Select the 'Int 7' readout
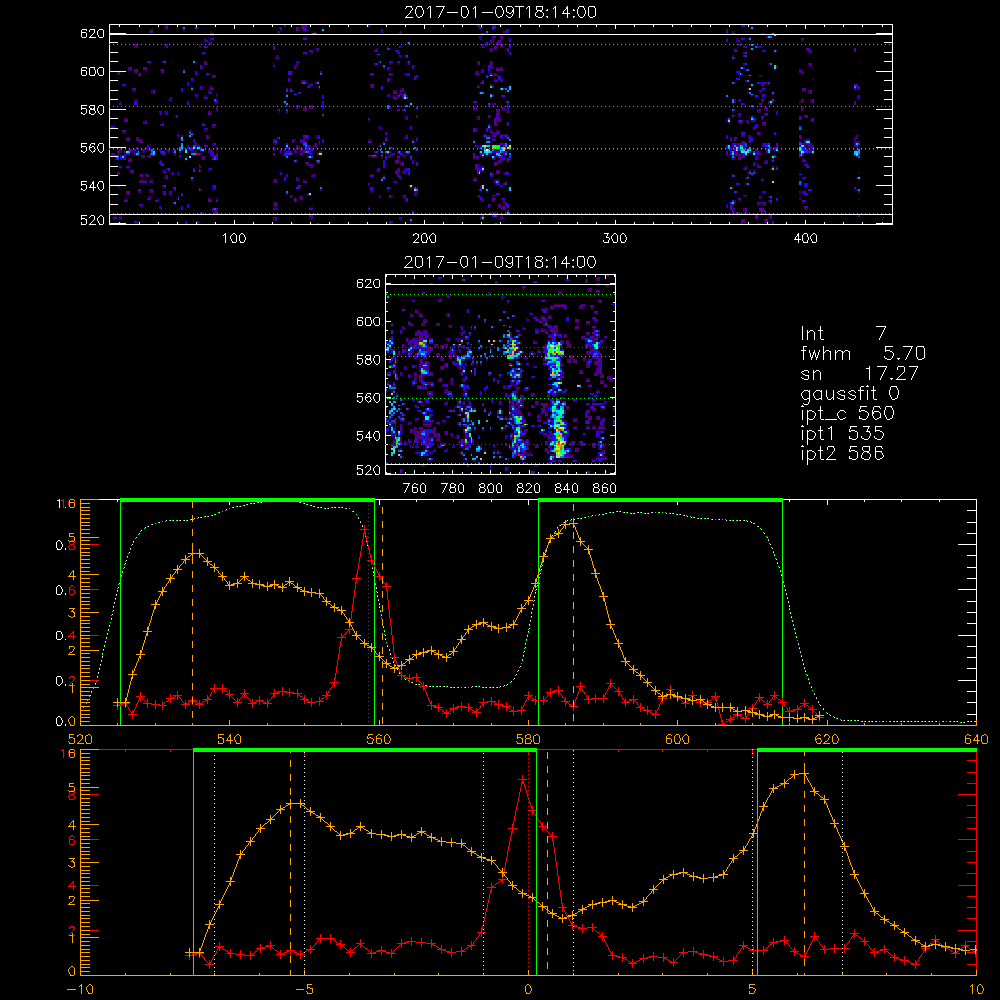The width and height of the screenshot is (1000, 1000). pos(843,333)
